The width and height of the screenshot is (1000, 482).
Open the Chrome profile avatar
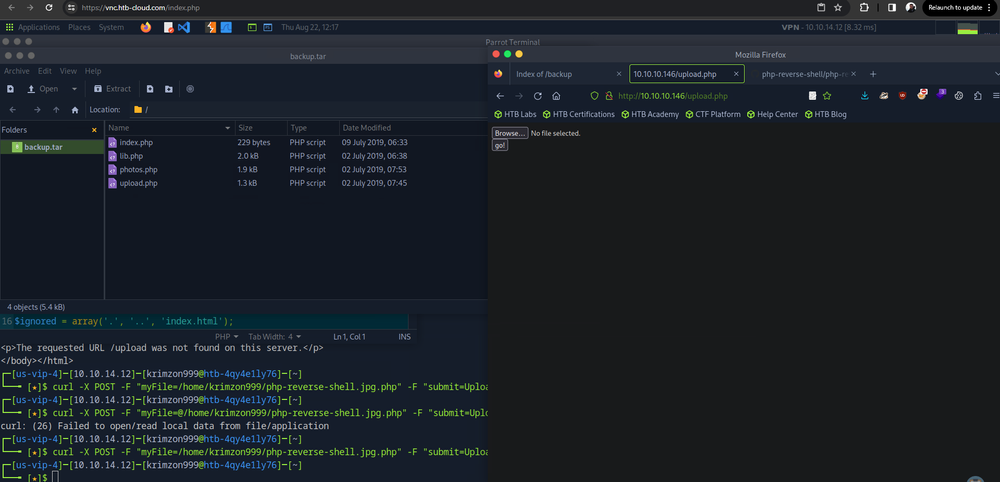(x=911, y=8)
